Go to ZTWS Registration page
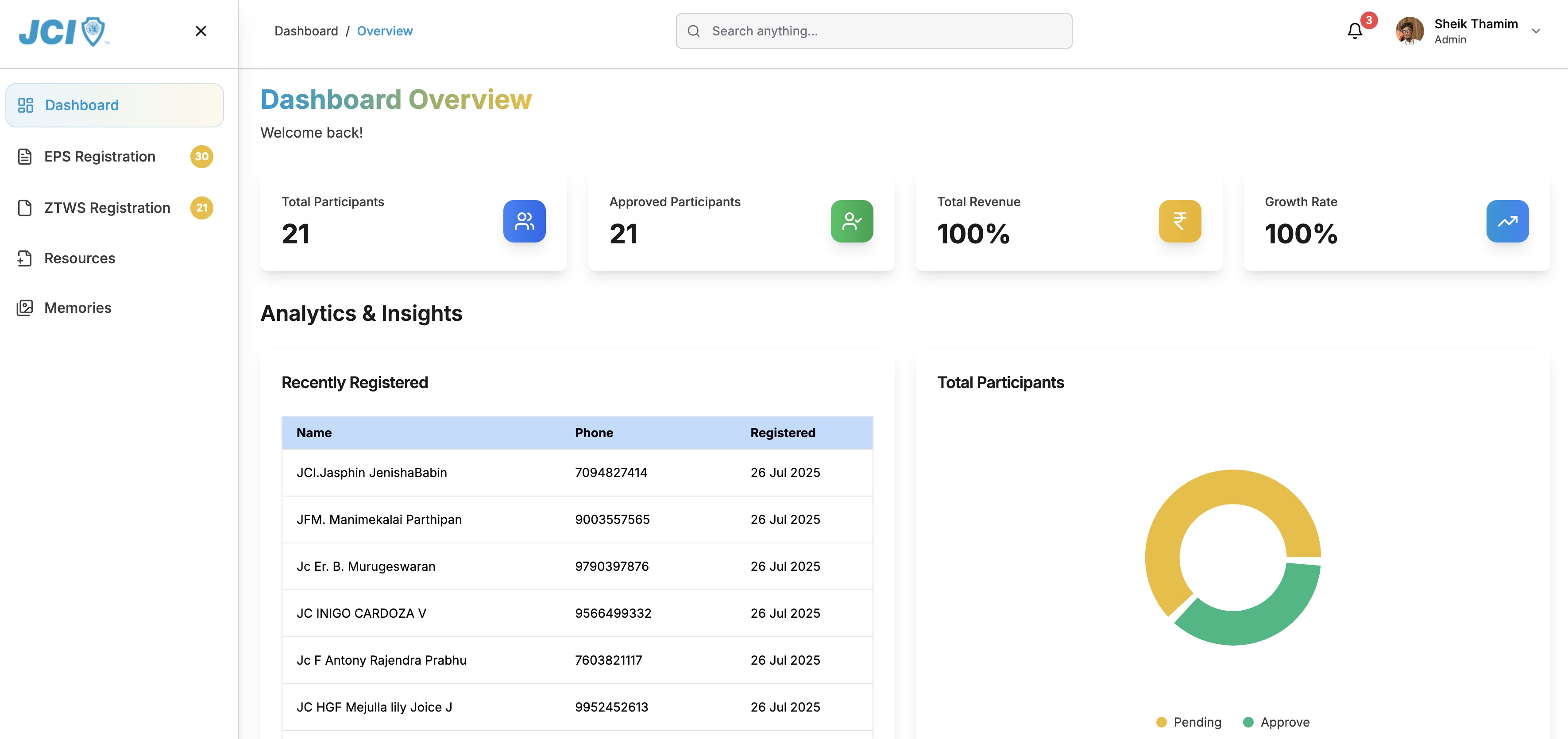Viewport: 1568px width, 739px height. pos(107,208)
